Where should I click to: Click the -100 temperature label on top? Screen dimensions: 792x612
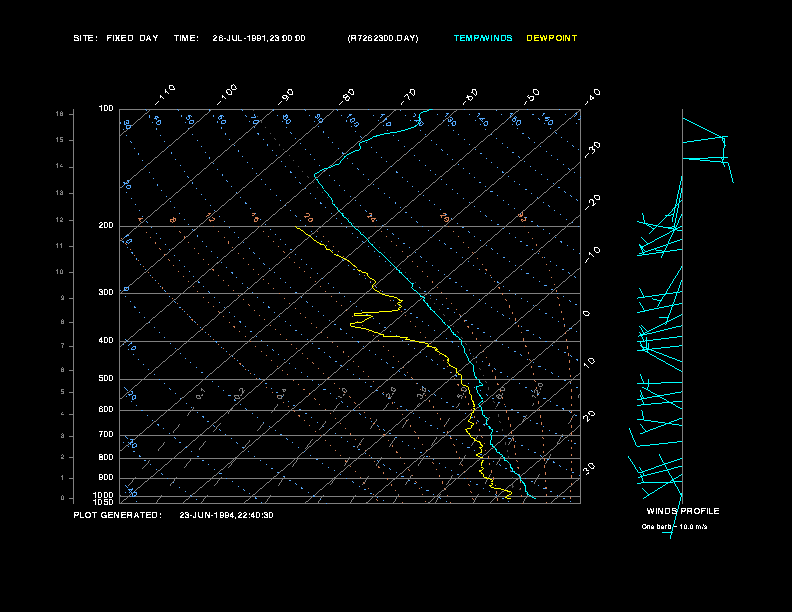point(227,94)
